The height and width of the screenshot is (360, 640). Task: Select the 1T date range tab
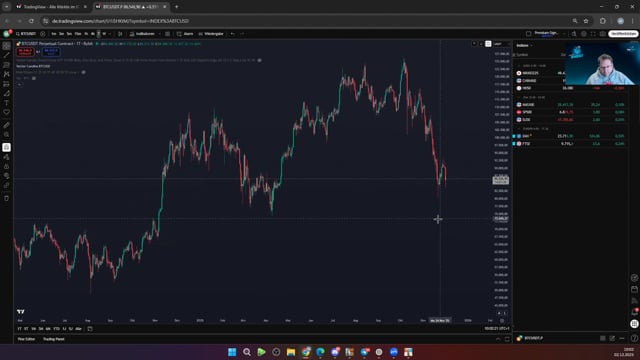click(19, 329)
